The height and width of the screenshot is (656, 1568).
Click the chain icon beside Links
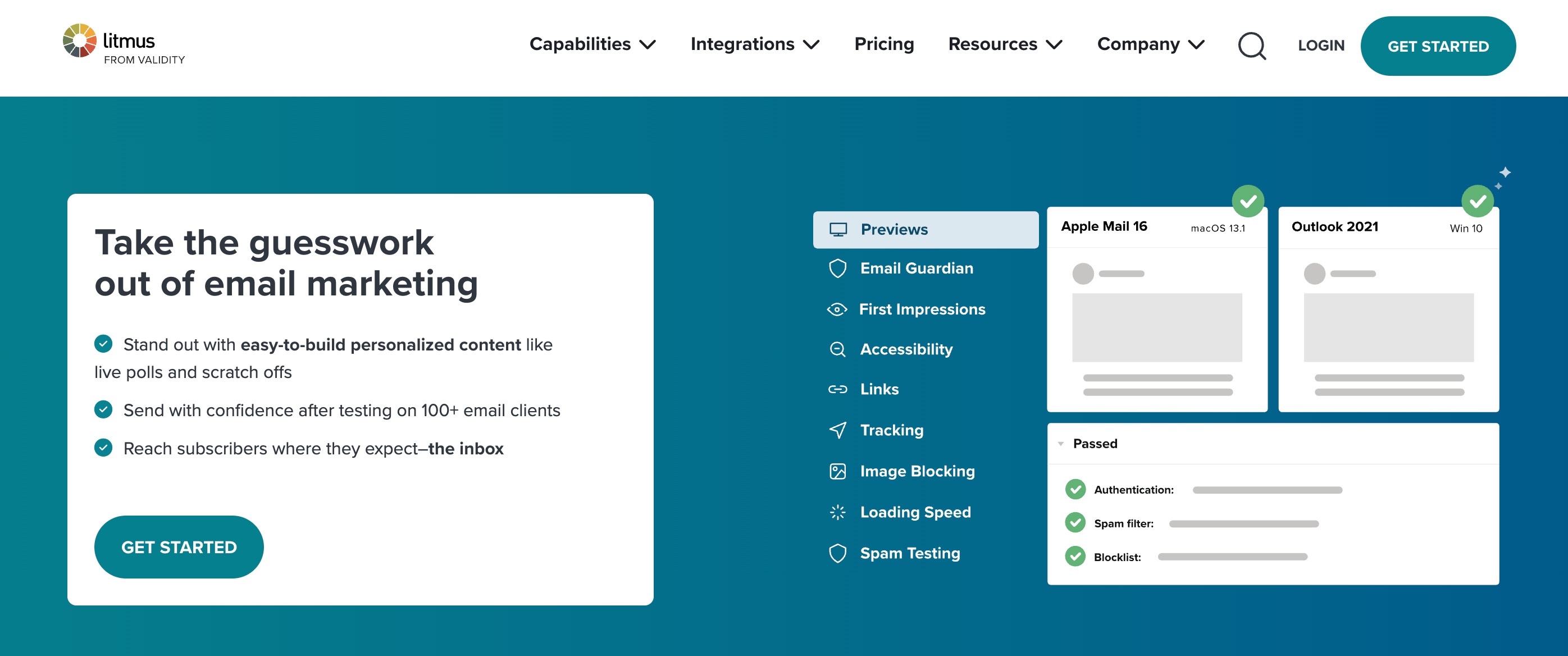pyautogui.click(x=837, y=389)
